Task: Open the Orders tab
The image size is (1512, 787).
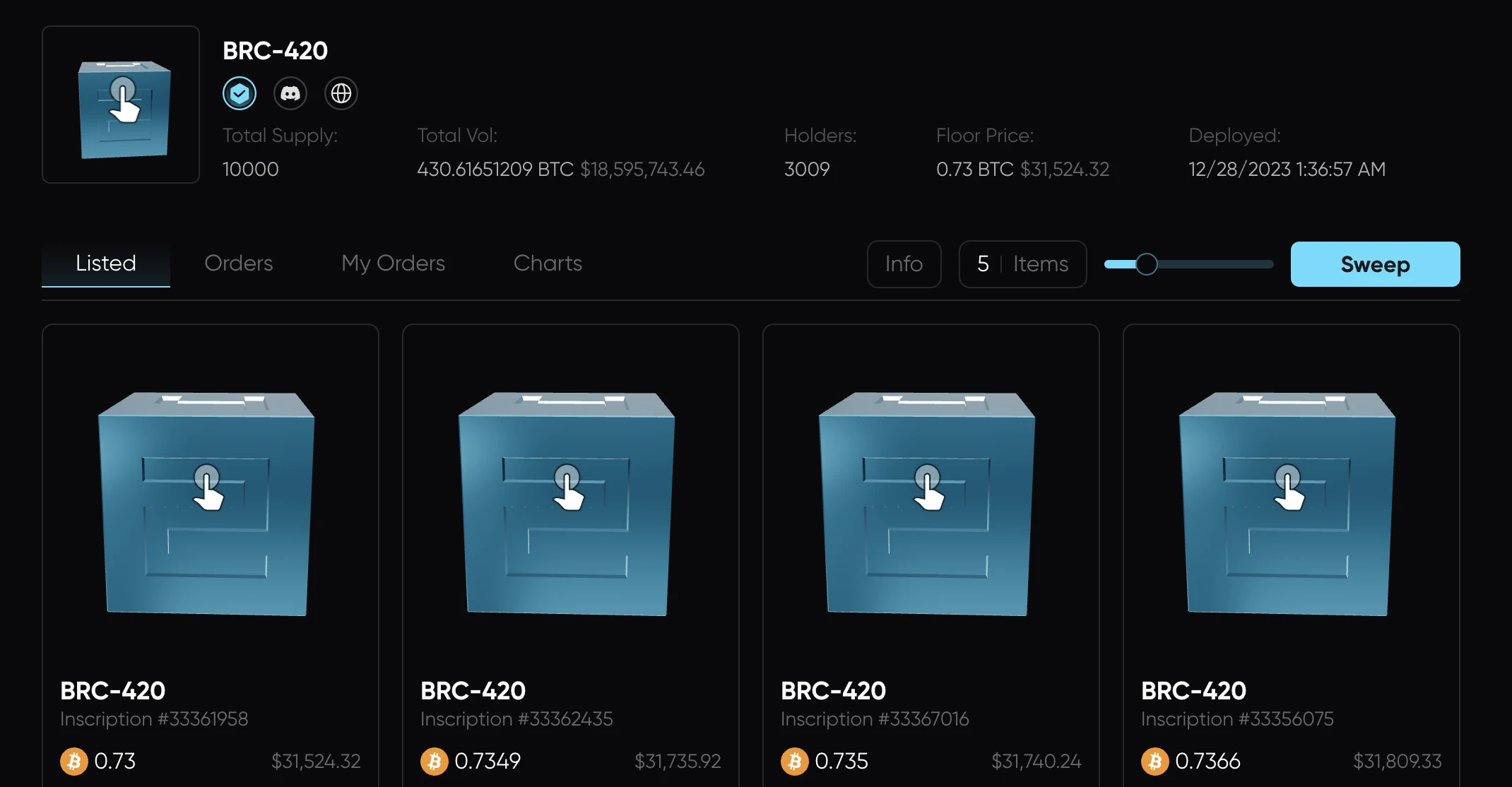Action: click(239, 264)
